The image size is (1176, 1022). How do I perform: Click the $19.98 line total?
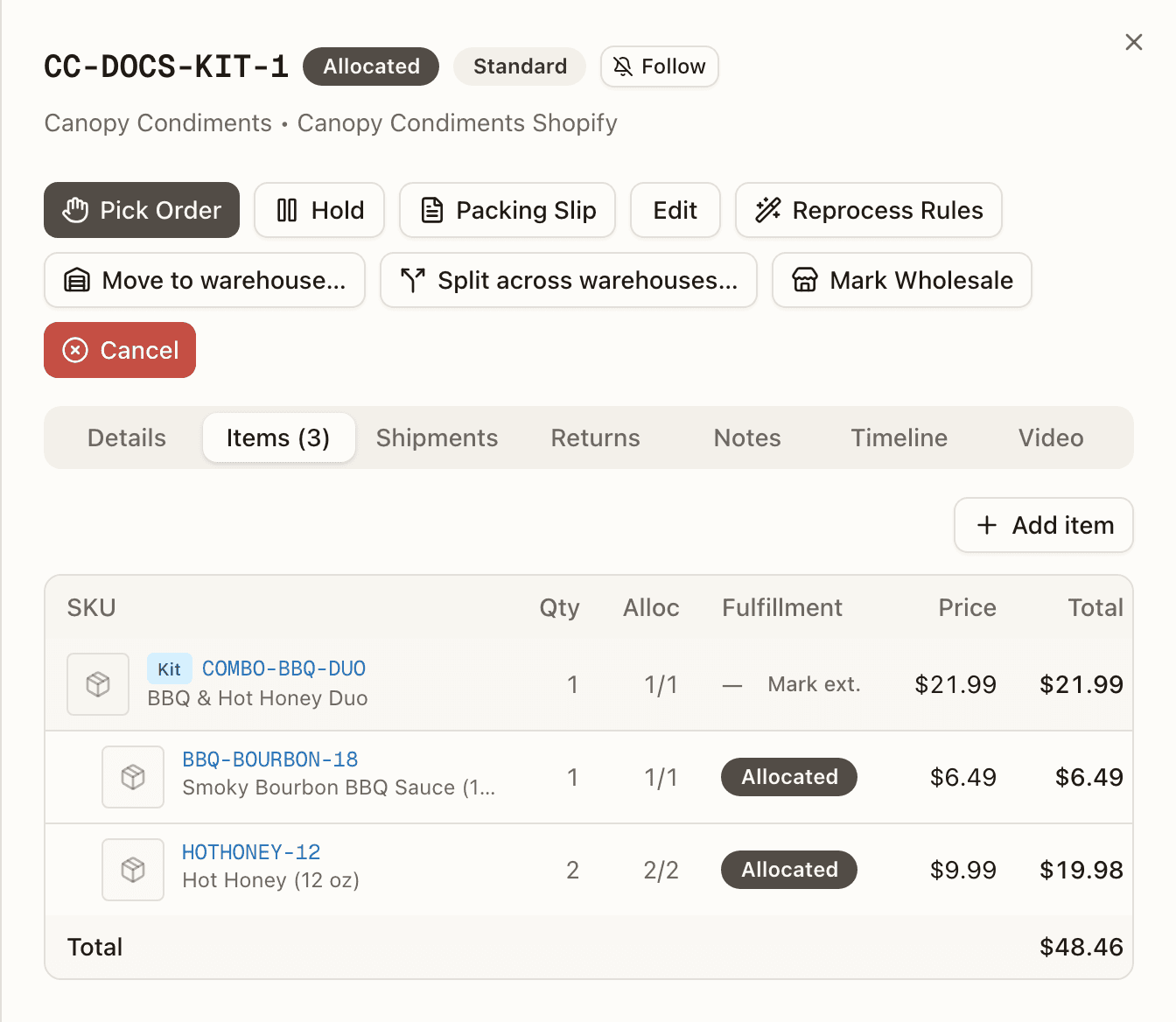(x=1081, y=870)
